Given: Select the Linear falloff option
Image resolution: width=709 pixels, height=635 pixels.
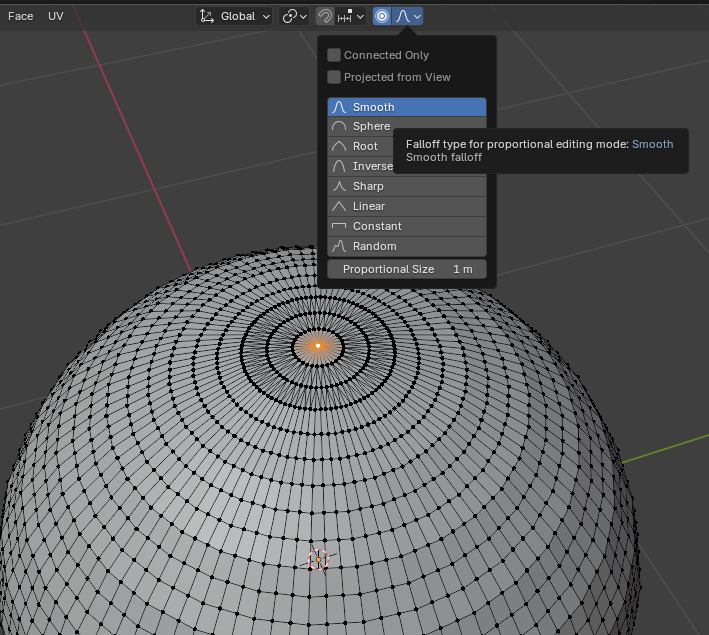Looking at the screenshot, I should pyautogui.click(x=407, y=206).
